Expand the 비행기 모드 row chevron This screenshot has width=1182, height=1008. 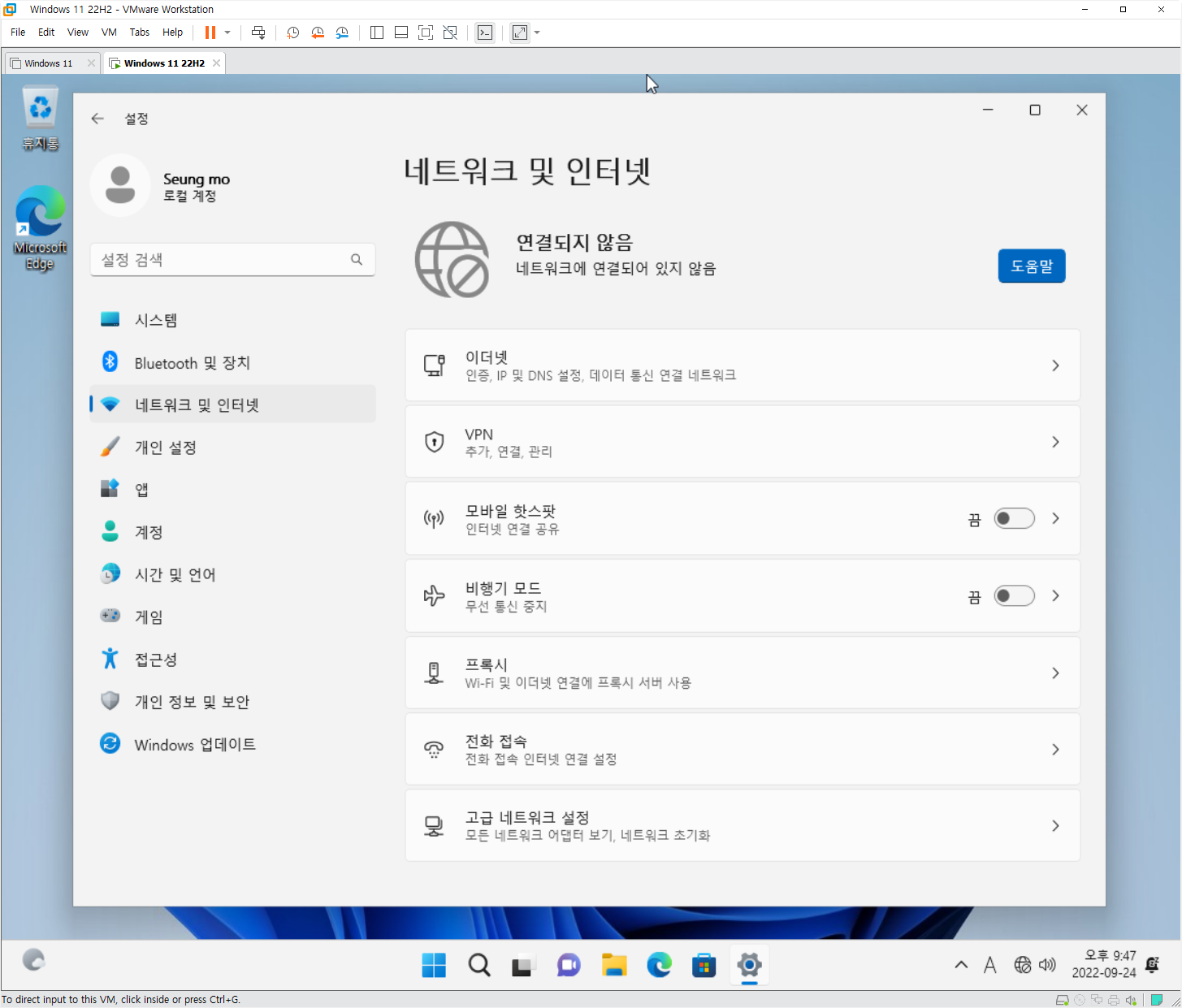(1055, 596)
